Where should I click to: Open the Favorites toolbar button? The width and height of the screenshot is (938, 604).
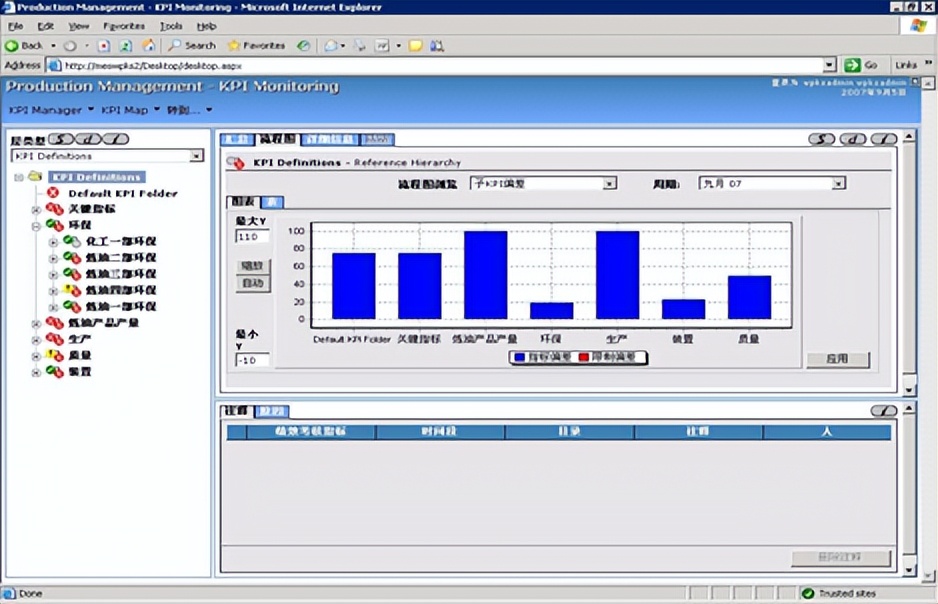click(256, 45)
